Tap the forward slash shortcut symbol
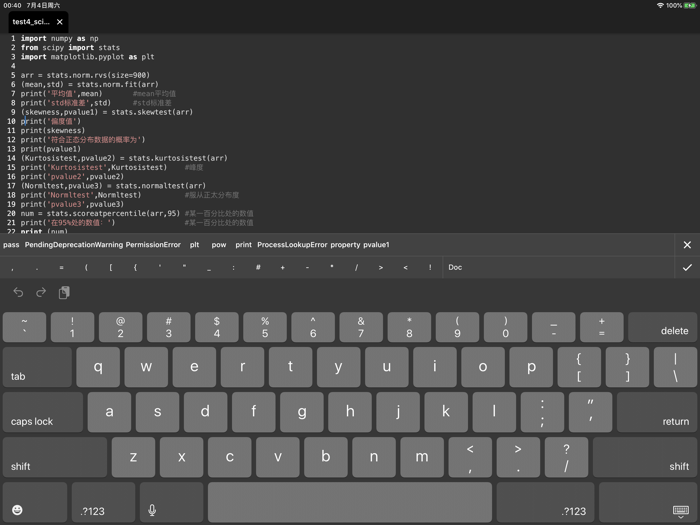 356,267
